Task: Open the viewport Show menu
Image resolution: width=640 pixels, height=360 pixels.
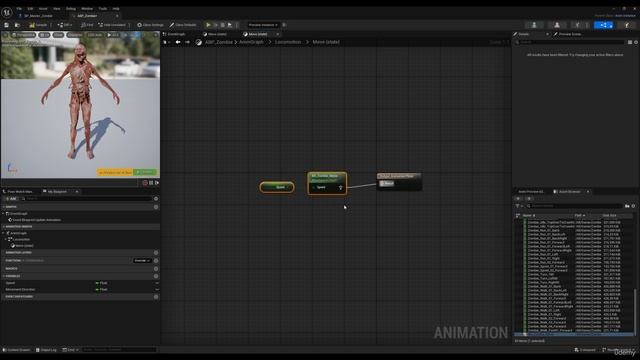Action: click(x=58, y=35)
